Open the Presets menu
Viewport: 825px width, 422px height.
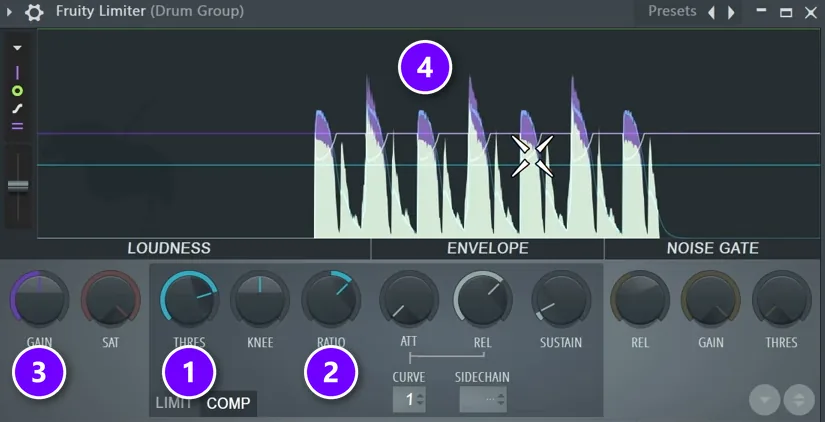tap(672, 11)
